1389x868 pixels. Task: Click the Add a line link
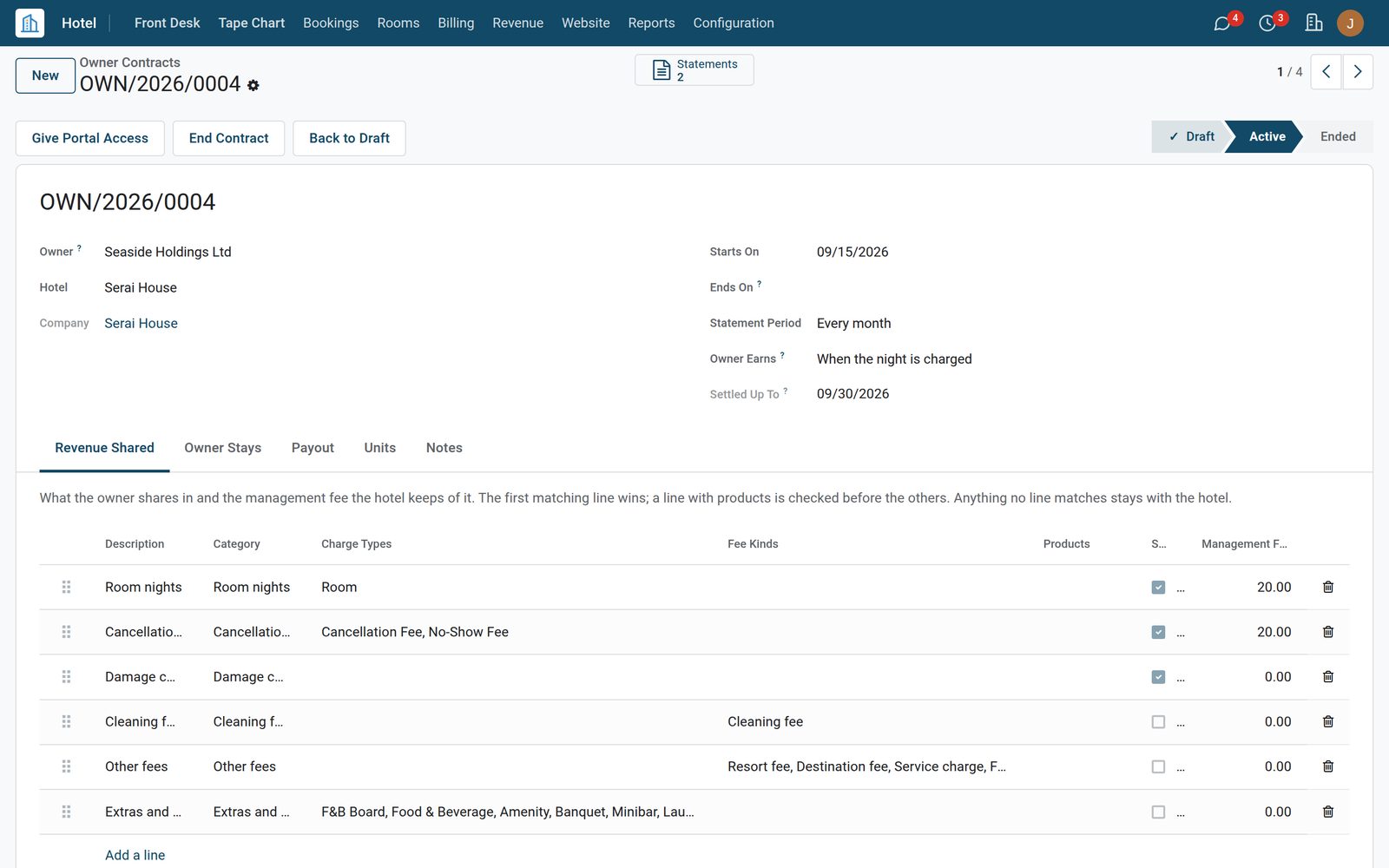coord(135,855)
